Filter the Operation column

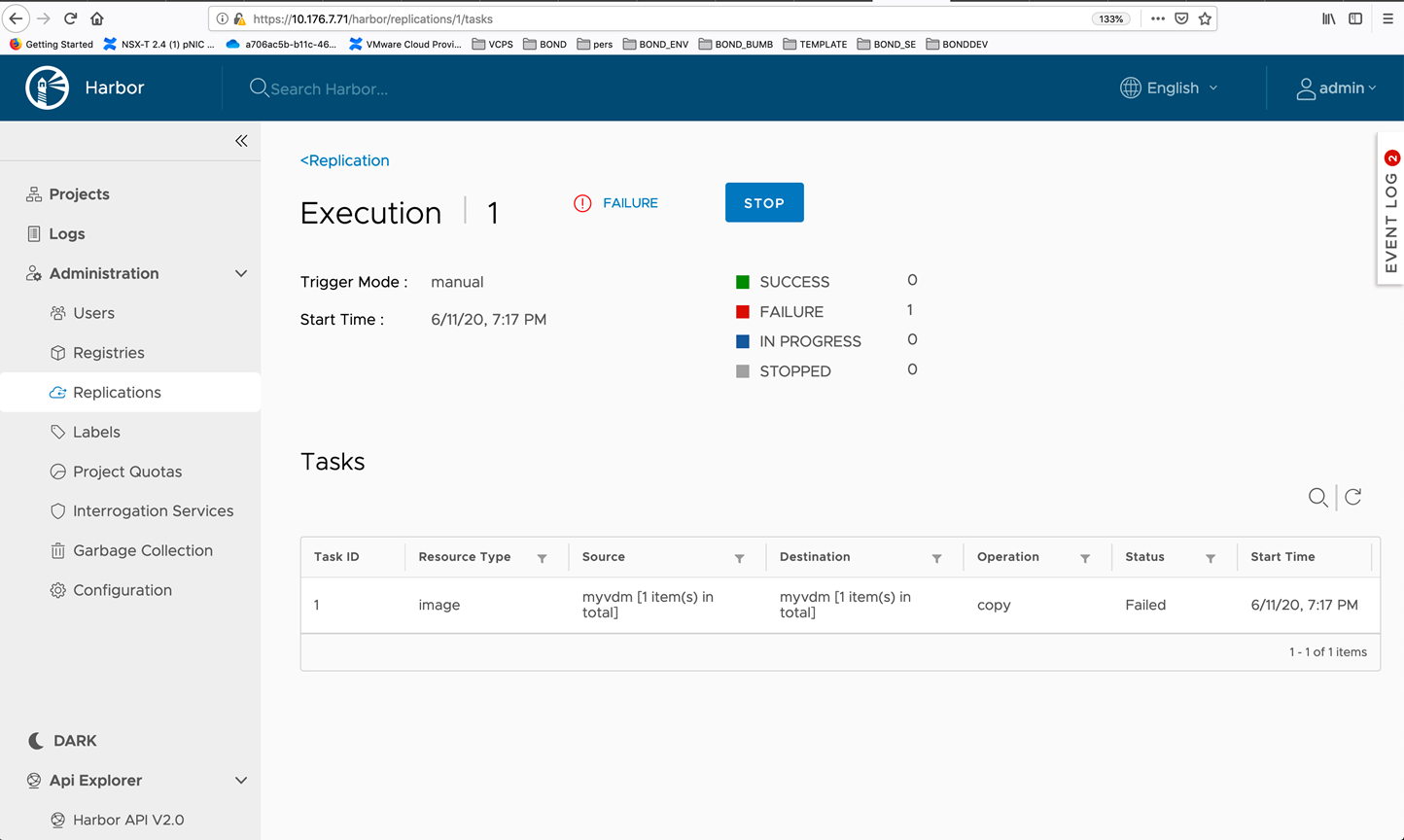(x=1085, y=558)
